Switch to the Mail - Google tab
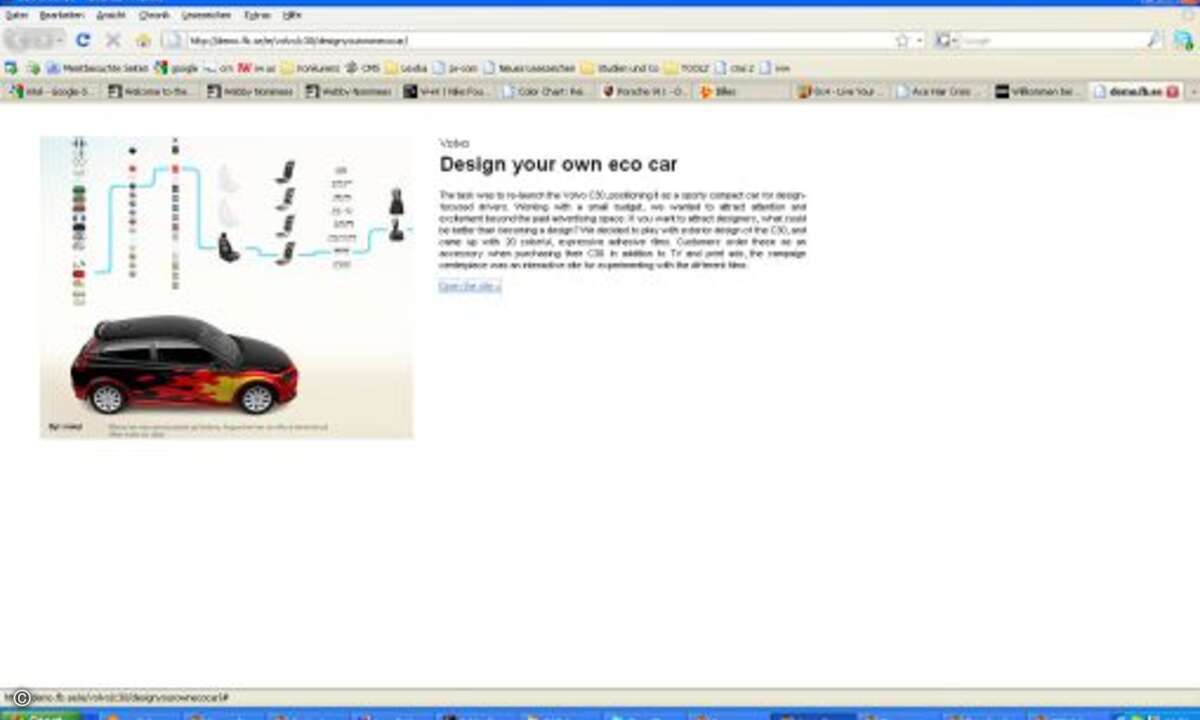 tap(52, 91)
